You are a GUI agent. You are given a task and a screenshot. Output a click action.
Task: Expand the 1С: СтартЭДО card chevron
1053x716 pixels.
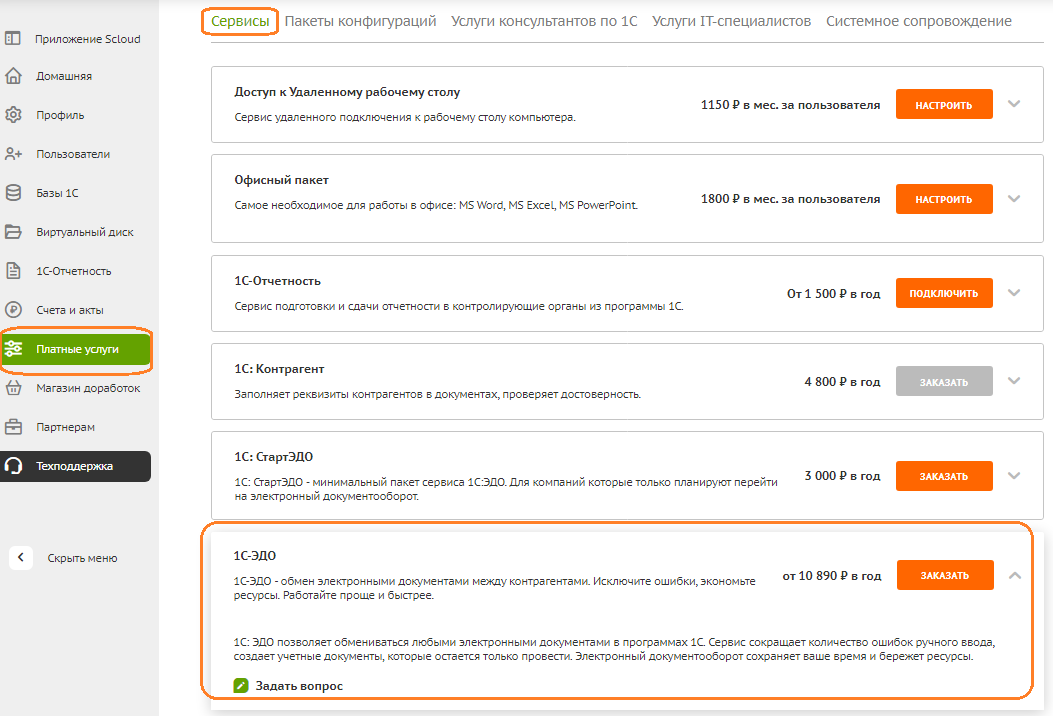click(x=1014, y=476)
